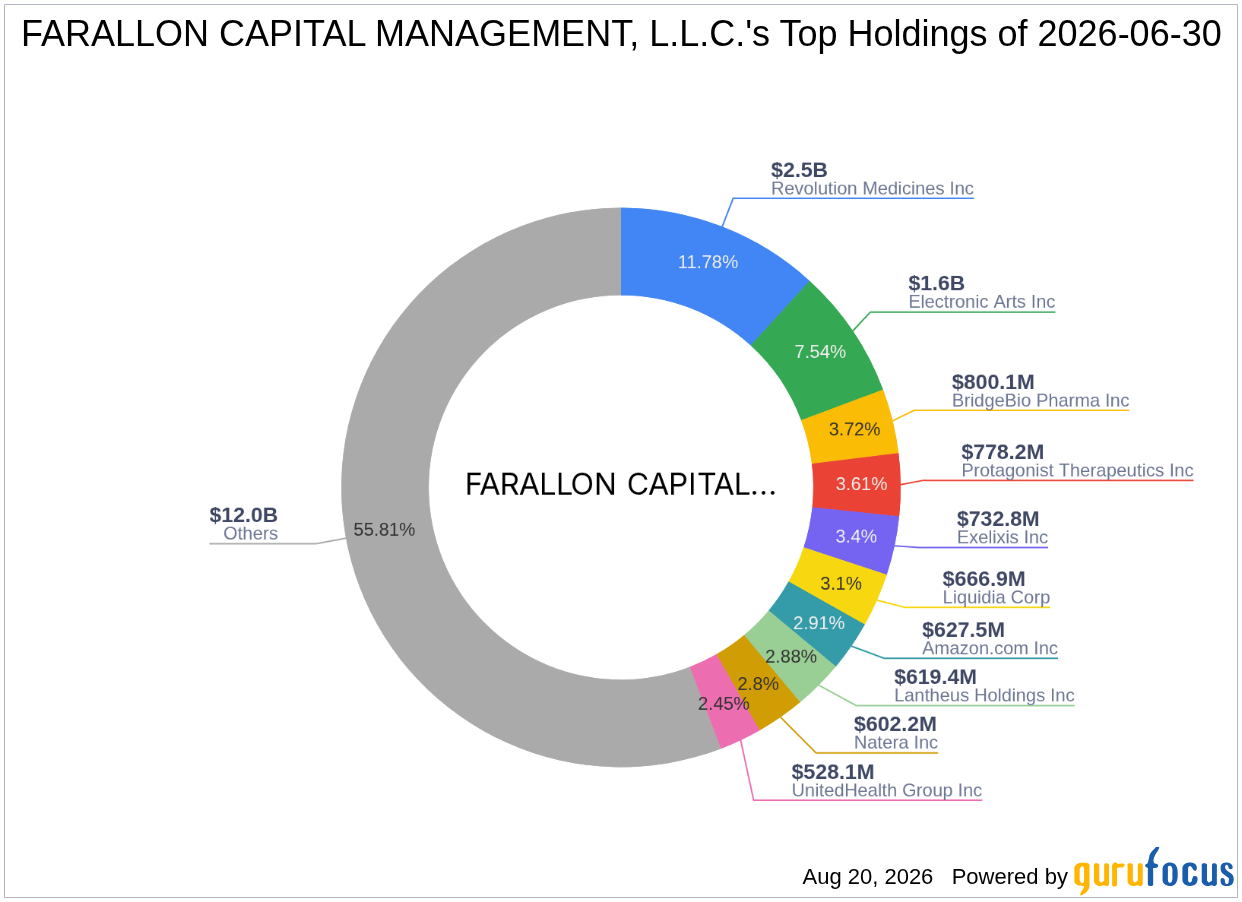Select the green Electronic Arts 7.54% slice
Image resolution: width=1242 pixels, height=902 pixels.
[819, 350]
